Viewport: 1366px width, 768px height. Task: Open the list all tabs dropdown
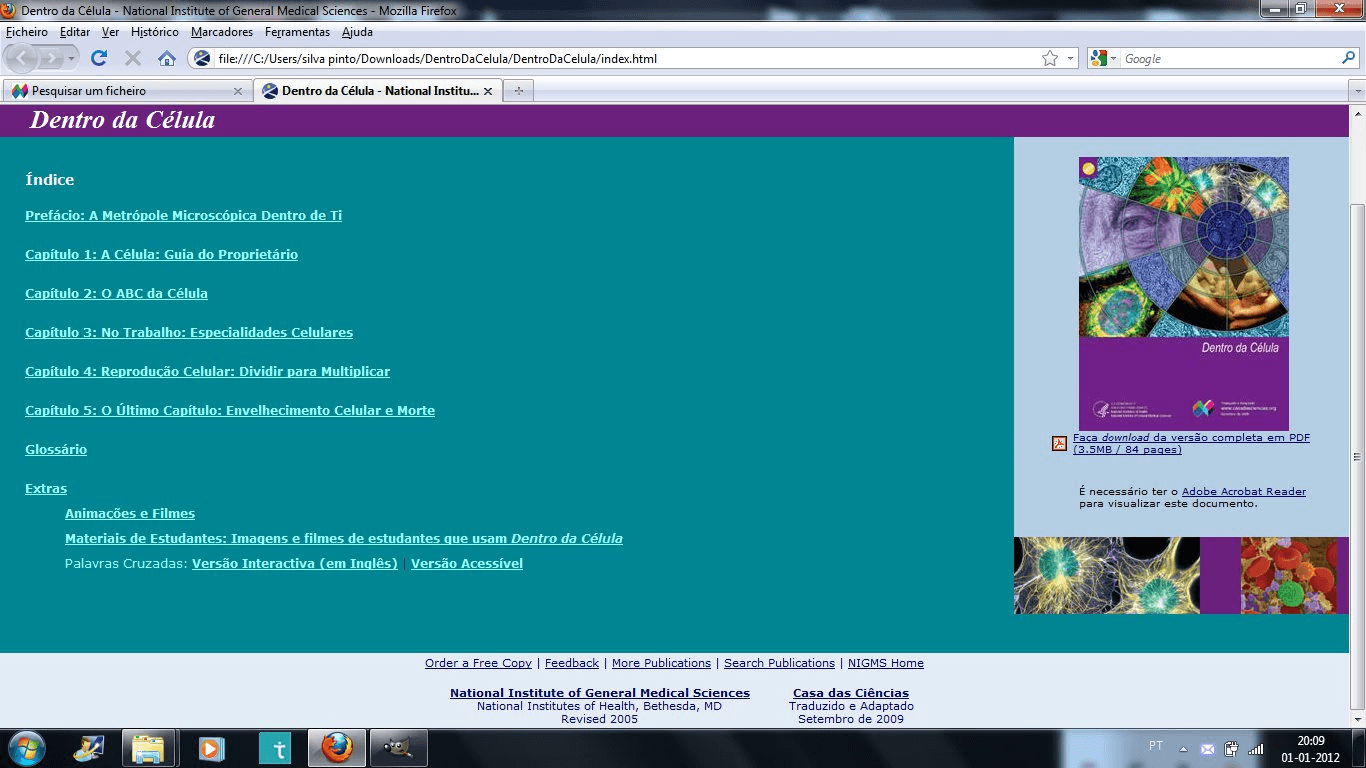(x=1357, y=91)
